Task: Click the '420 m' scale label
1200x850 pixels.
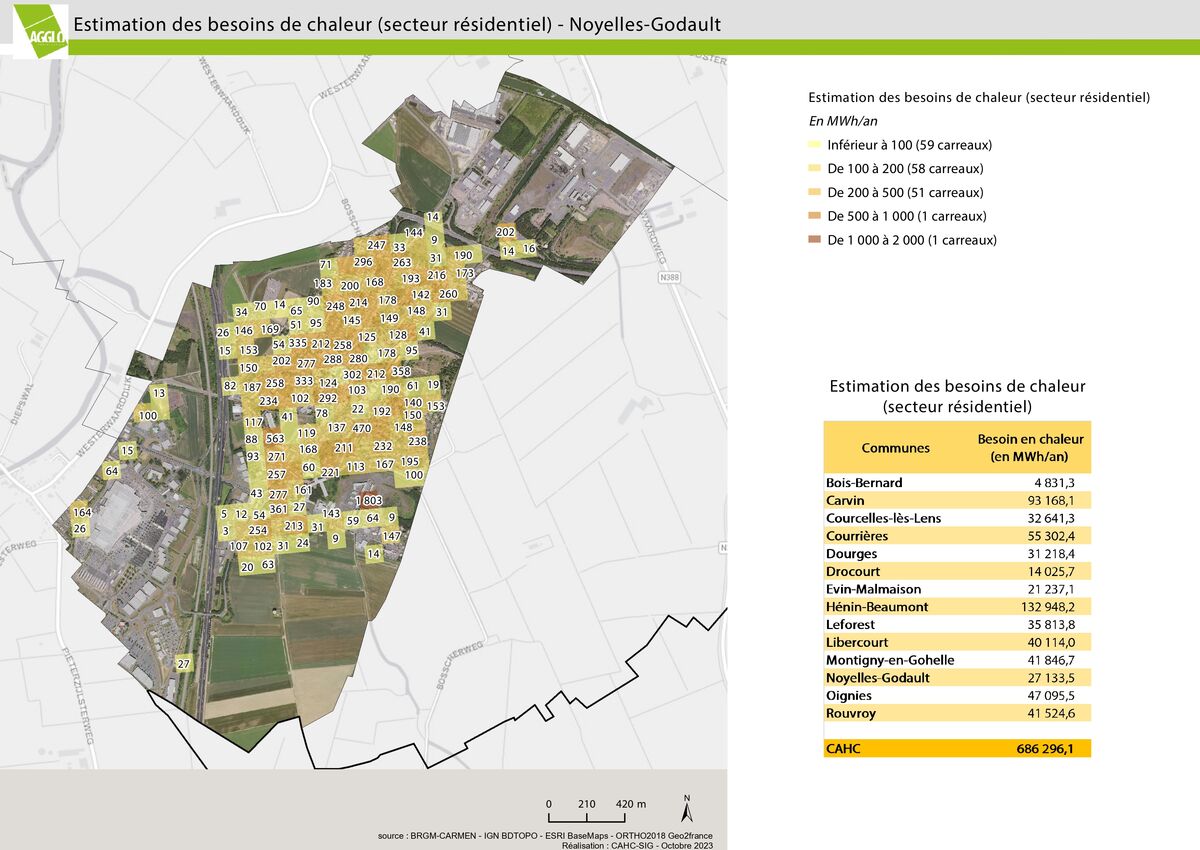Action: coord(631,804)
